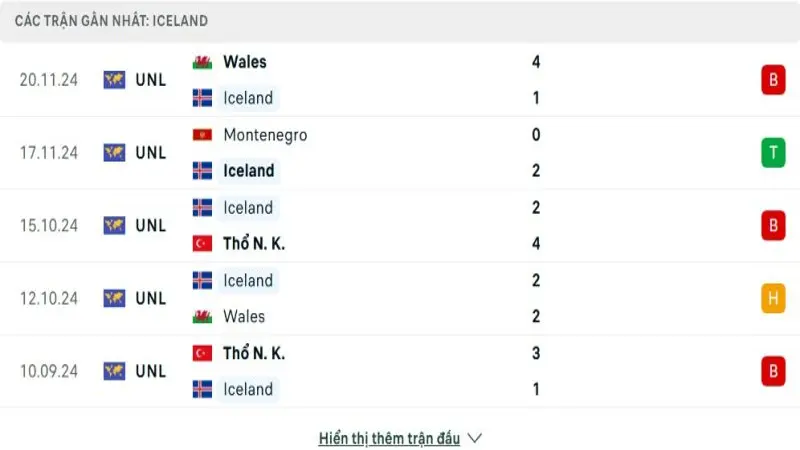800x450 pixels.
Task: Click UNL competition icon for 17.11.24
Action: [x=114, y=152]
